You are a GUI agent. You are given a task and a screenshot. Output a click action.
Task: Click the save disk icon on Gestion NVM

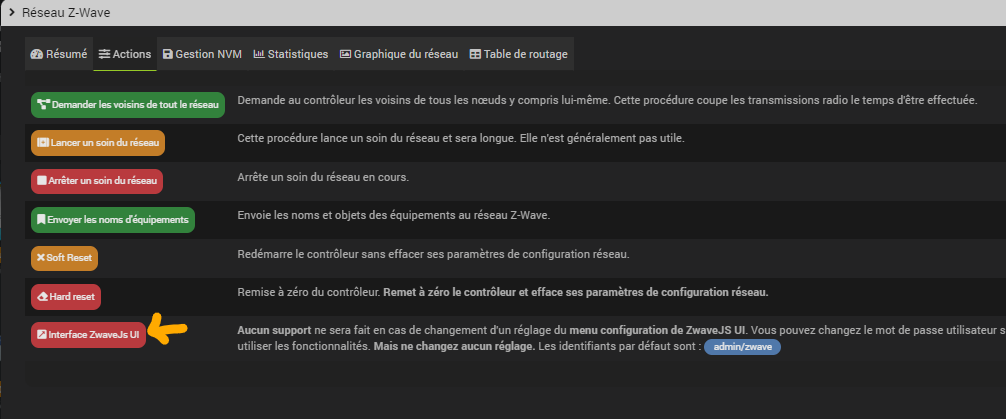pyautogui.click(x=168, y=55)
